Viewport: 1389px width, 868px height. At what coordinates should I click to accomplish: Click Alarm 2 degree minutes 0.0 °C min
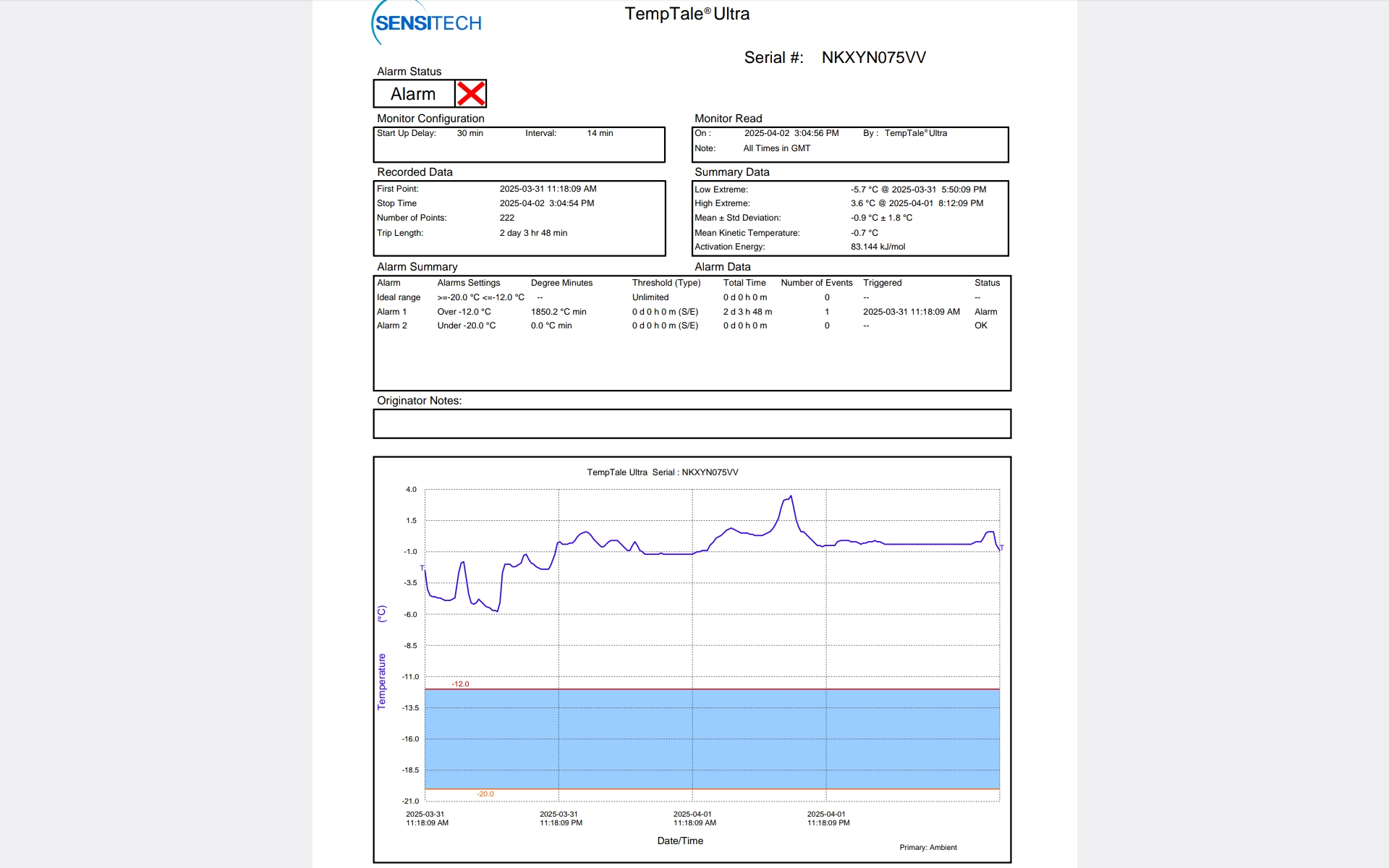click(x=551, y=325)
